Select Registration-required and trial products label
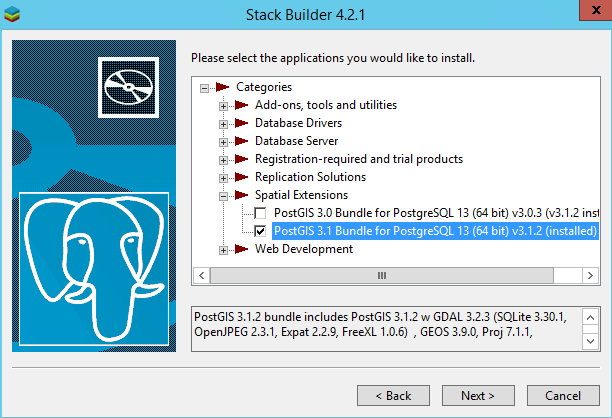 pos(359,159)
